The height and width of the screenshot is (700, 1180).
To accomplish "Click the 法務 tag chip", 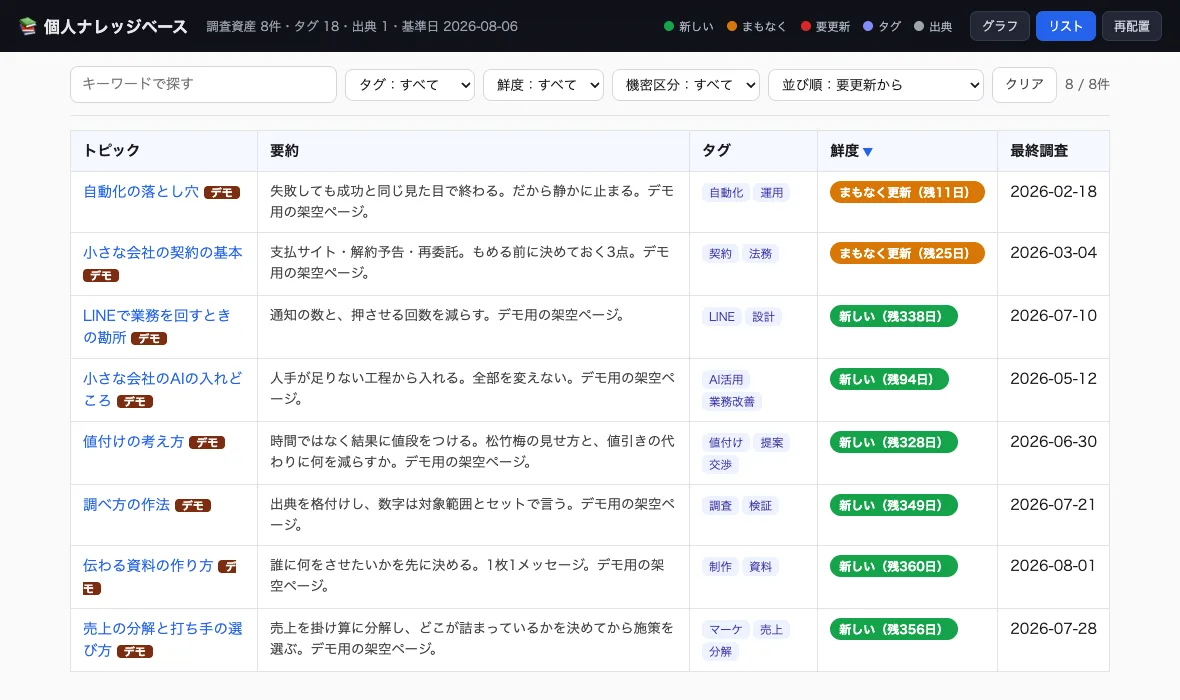I will pyautogui.click(x=760, y=254).
